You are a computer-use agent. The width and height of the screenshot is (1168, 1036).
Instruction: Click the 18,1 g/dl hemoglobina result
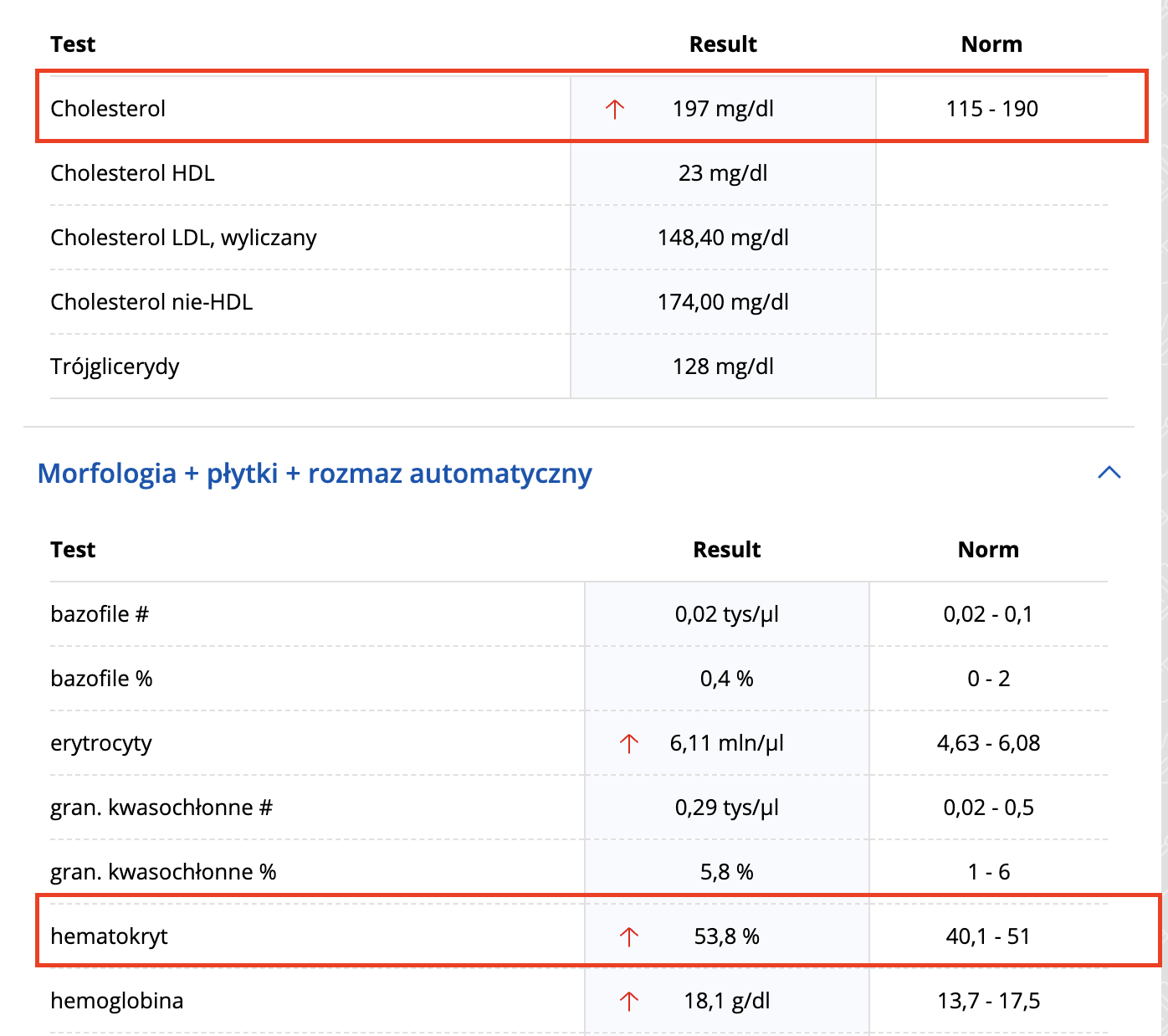click(726, 1001)
